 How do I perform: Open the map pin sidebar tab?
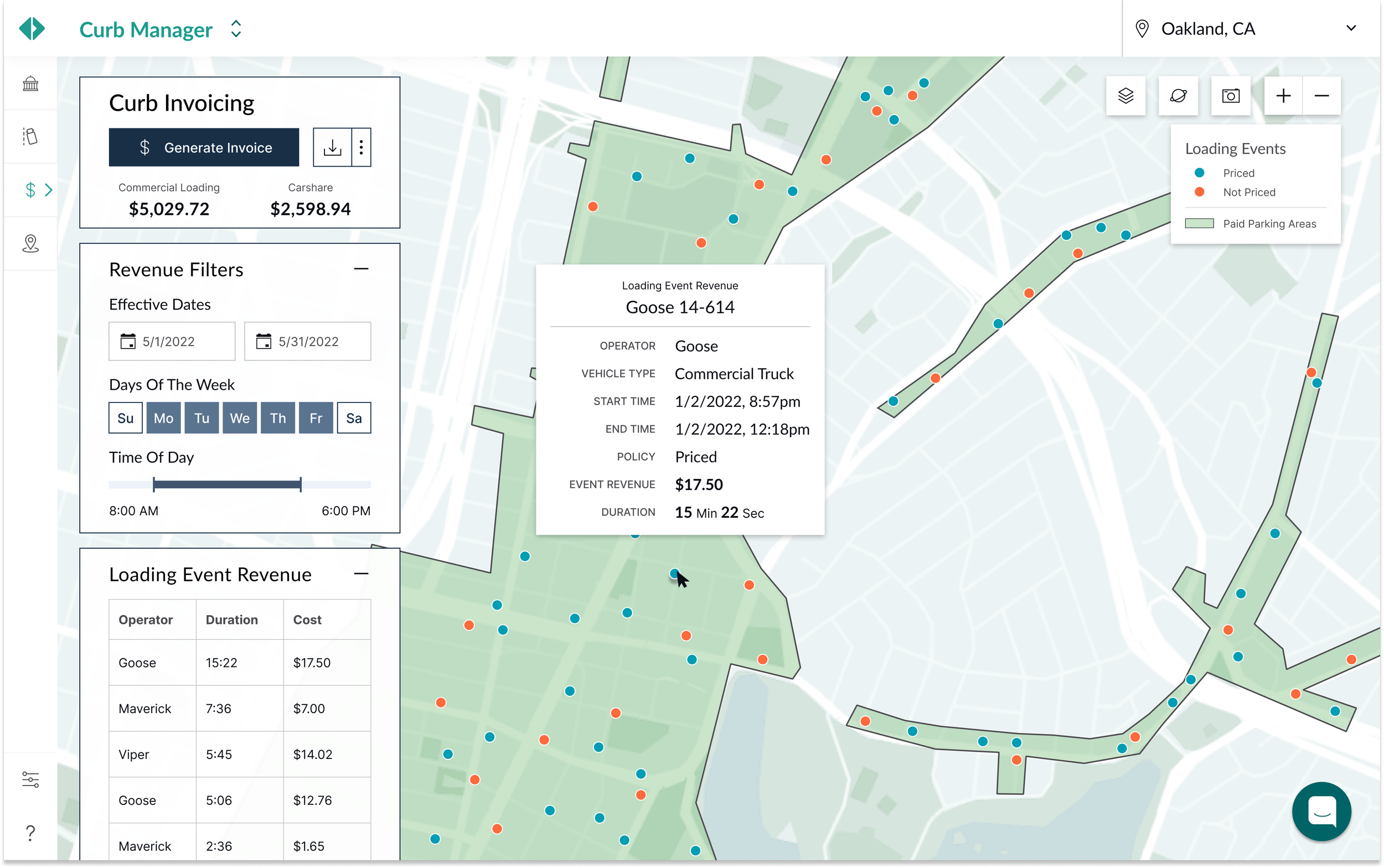point(30,244)
